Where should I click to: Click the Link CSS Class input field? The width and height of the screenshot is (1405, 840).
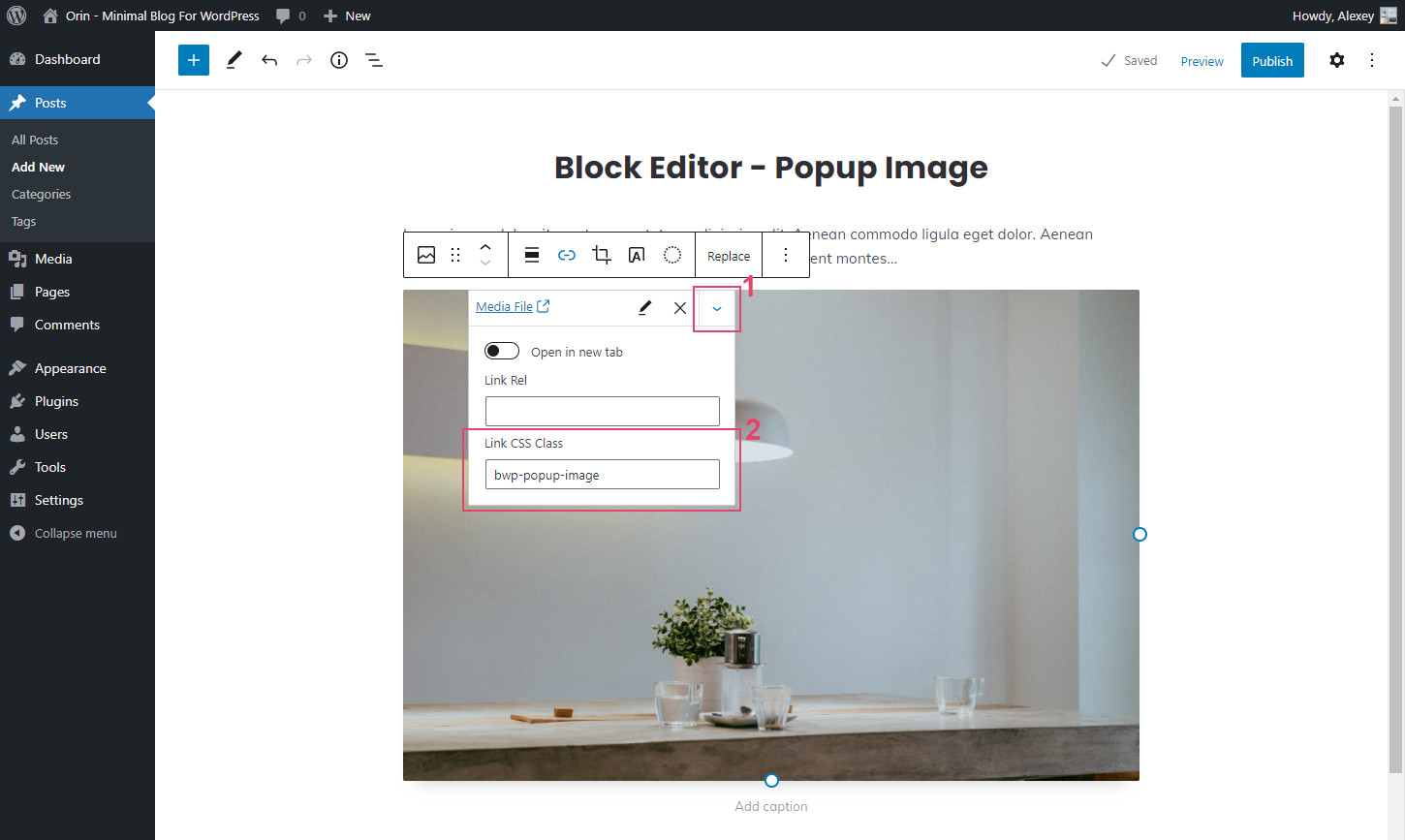click(x=602, y=474)
